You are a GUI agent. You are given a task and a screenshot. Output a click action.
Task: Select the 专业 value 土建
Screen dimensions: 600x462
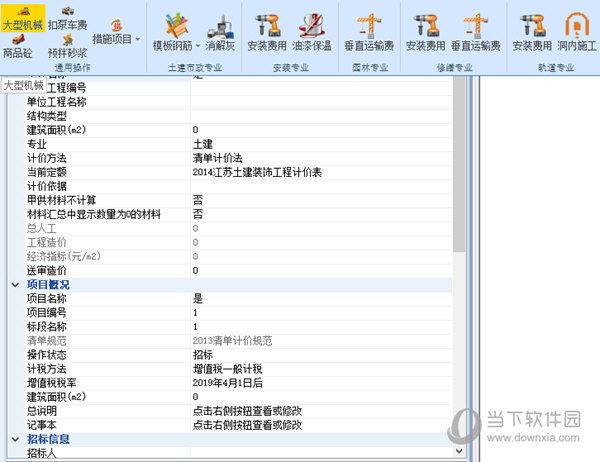tap(203, 144)
